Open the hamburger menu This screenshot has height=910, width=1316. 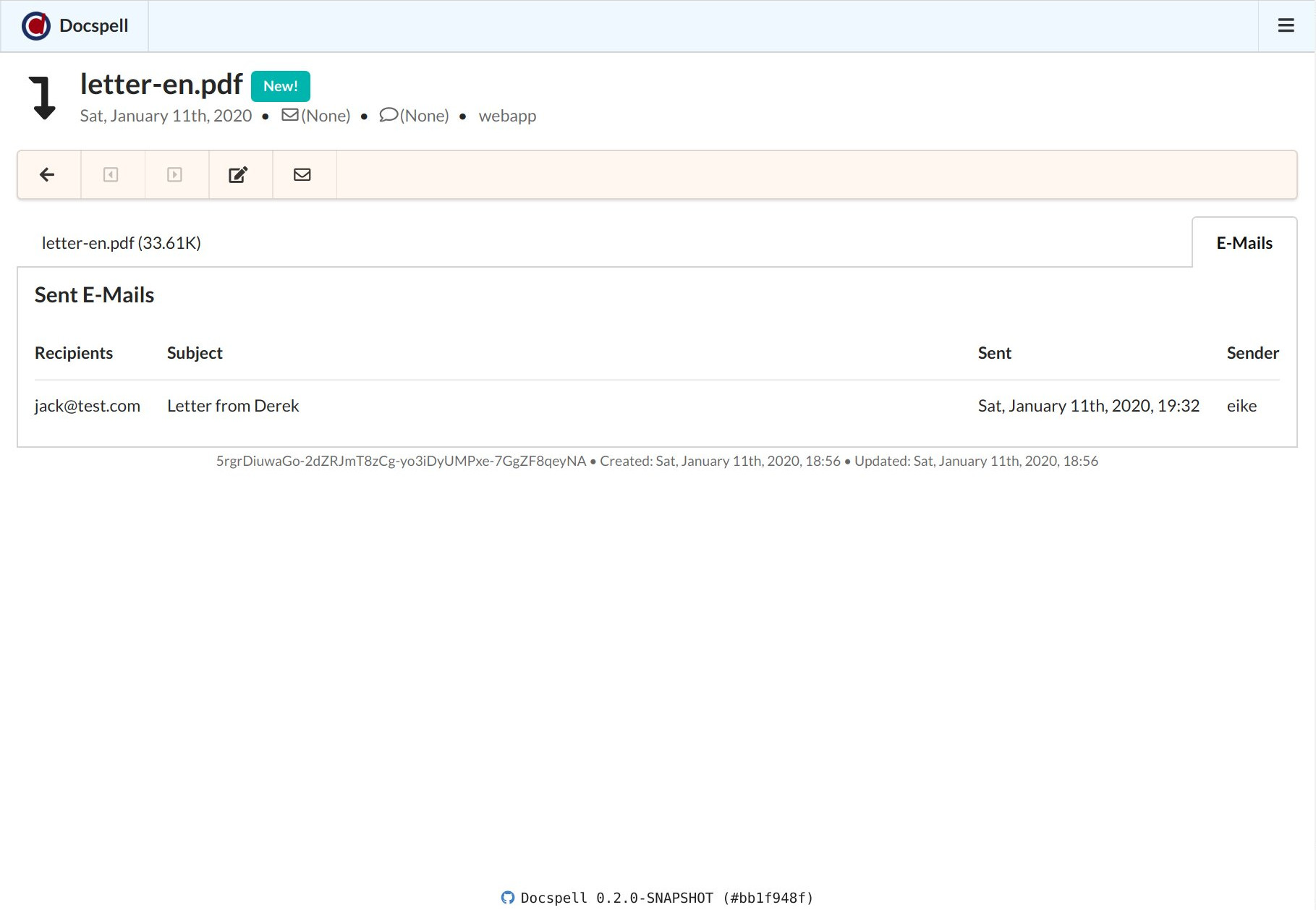[x=1286, y=26]
